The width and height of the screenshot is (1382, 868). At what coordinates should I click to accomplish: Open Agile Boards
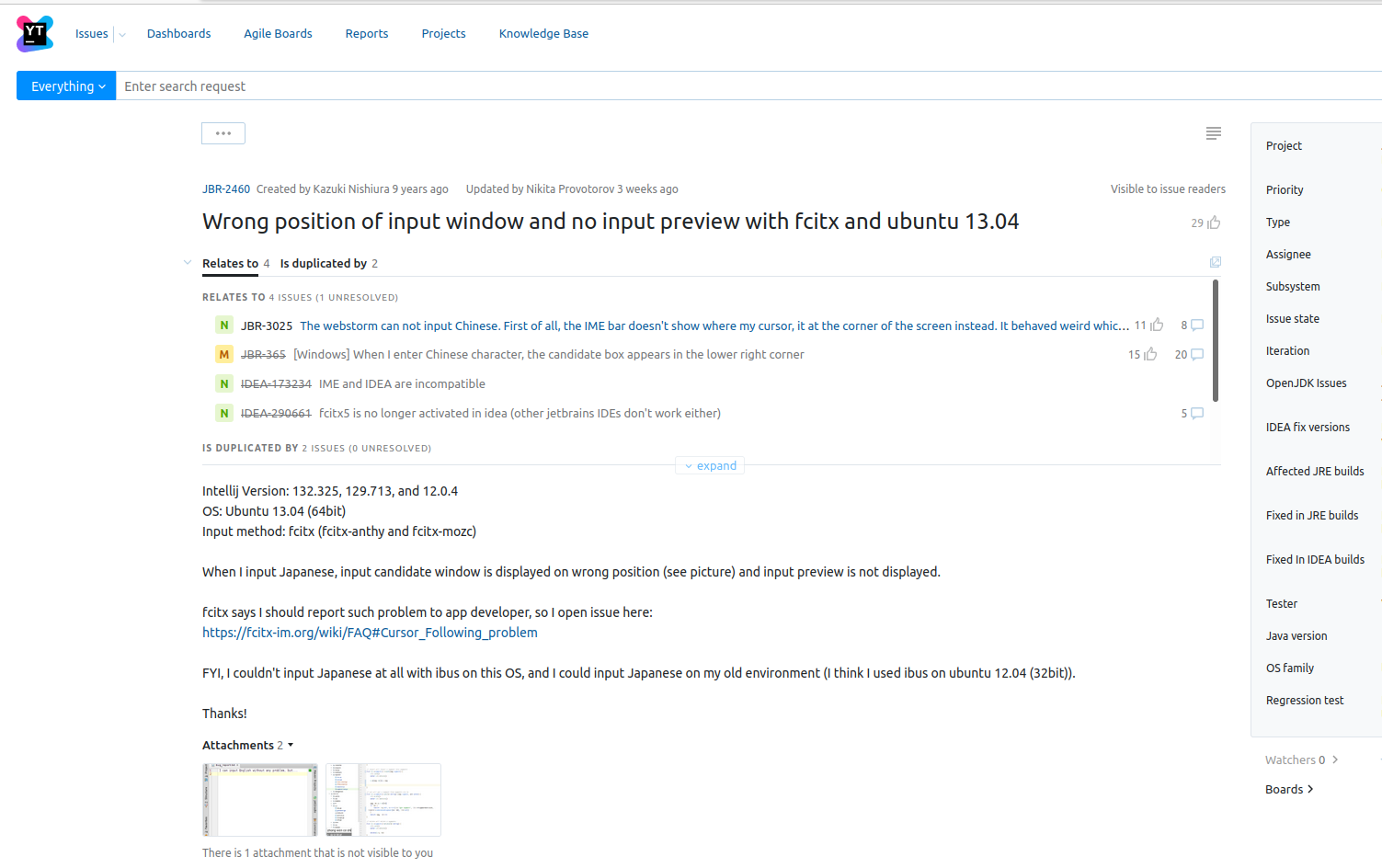click(x=278, y=33)
